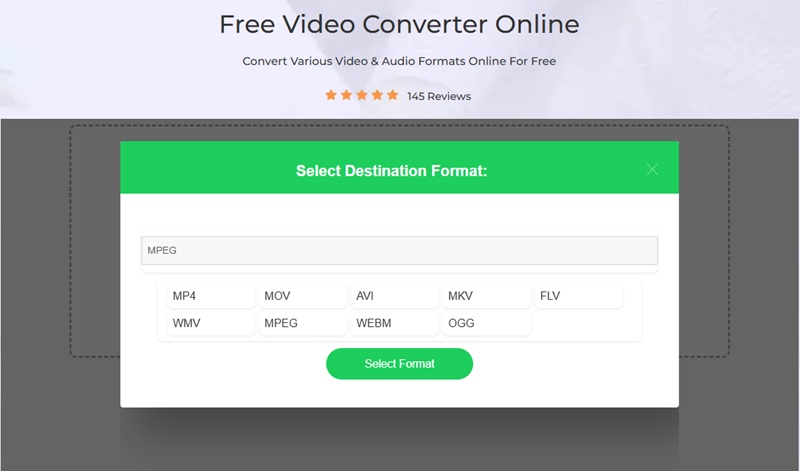
Task: Click the second orange rating star
Action: coord(347,96)
